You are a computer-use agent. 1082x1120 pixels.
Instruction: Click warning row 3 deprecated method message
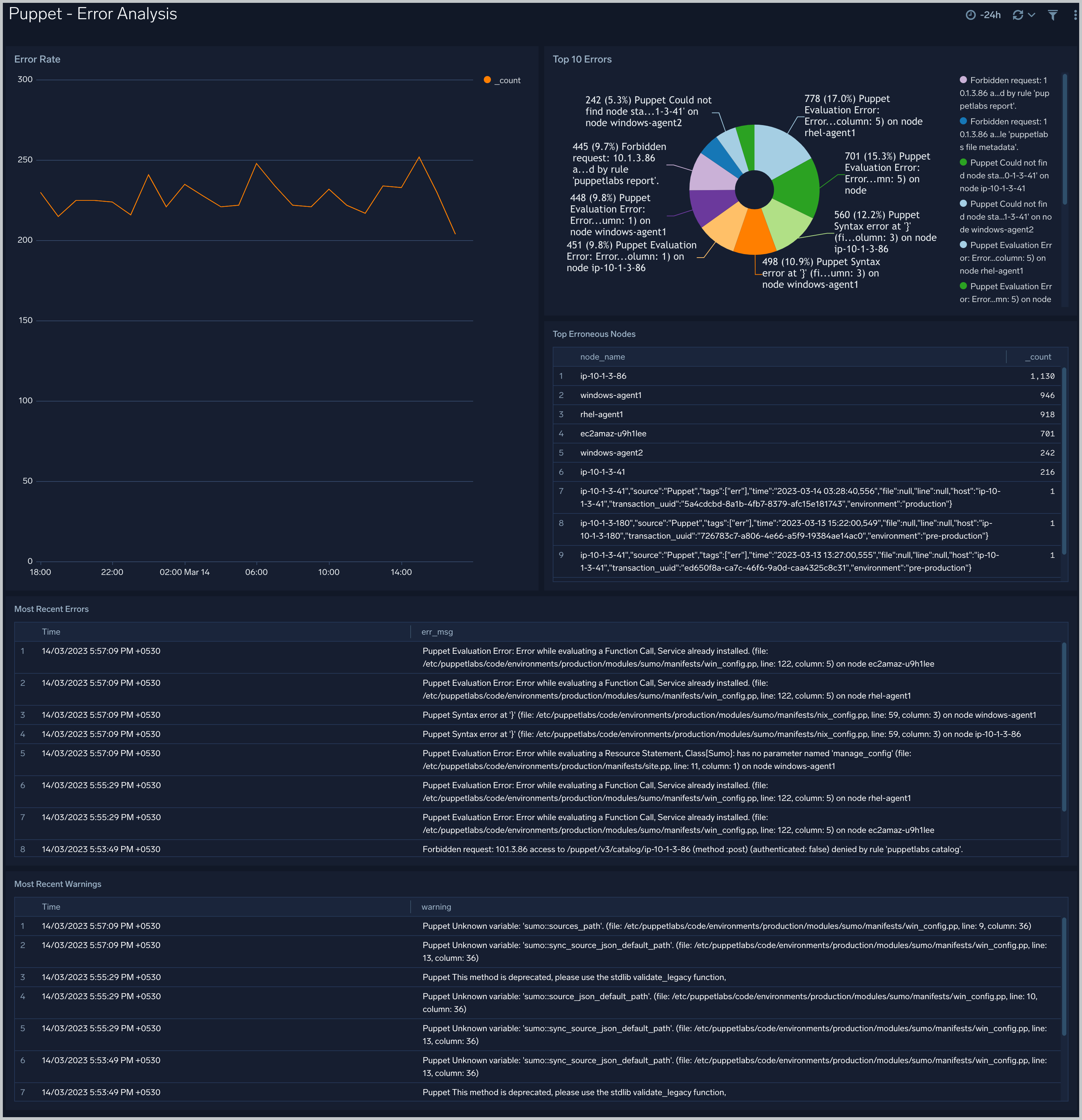[574, 977]
